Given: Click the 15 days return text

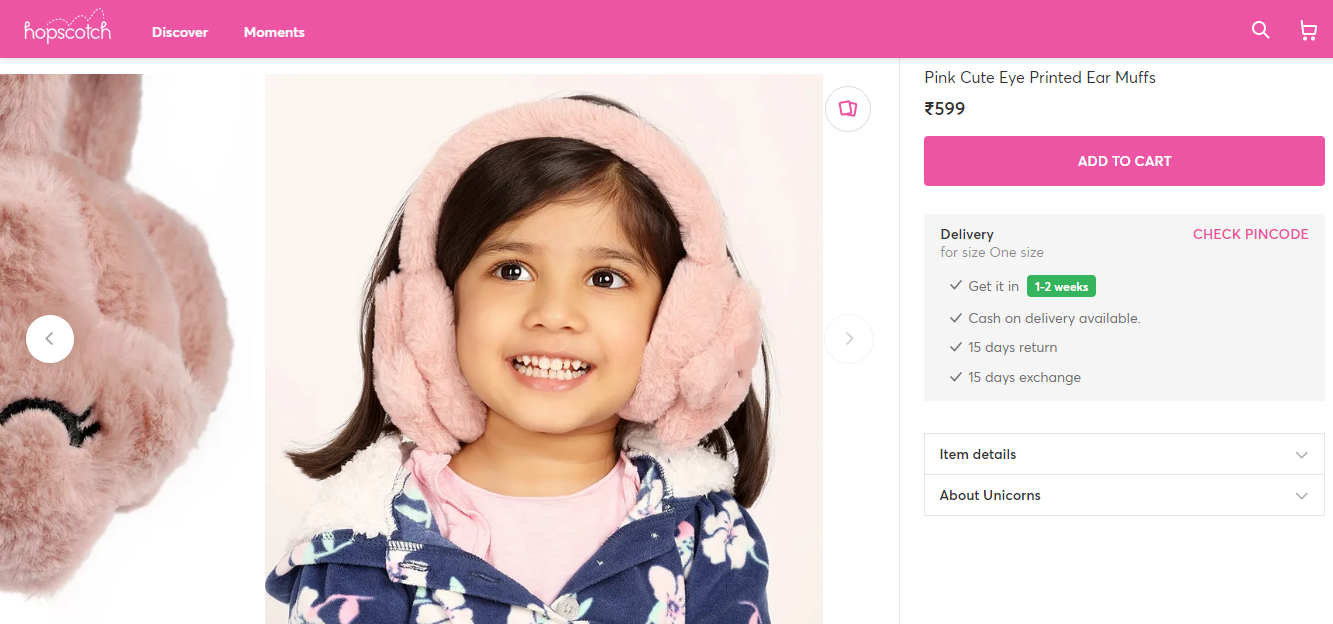Looking at the screenshot, I should [1012, 347].
